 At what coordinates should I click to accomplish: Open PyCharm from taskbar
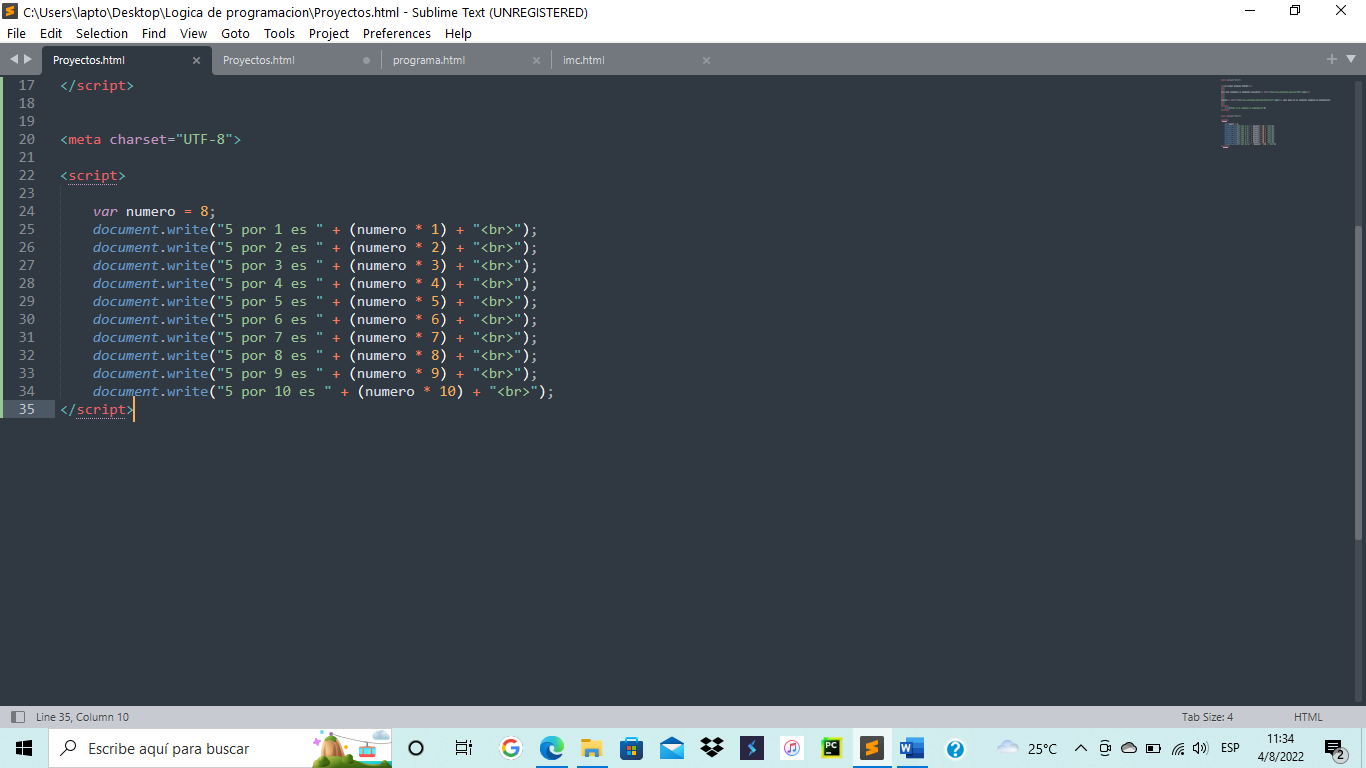click(x=832, y=748)
